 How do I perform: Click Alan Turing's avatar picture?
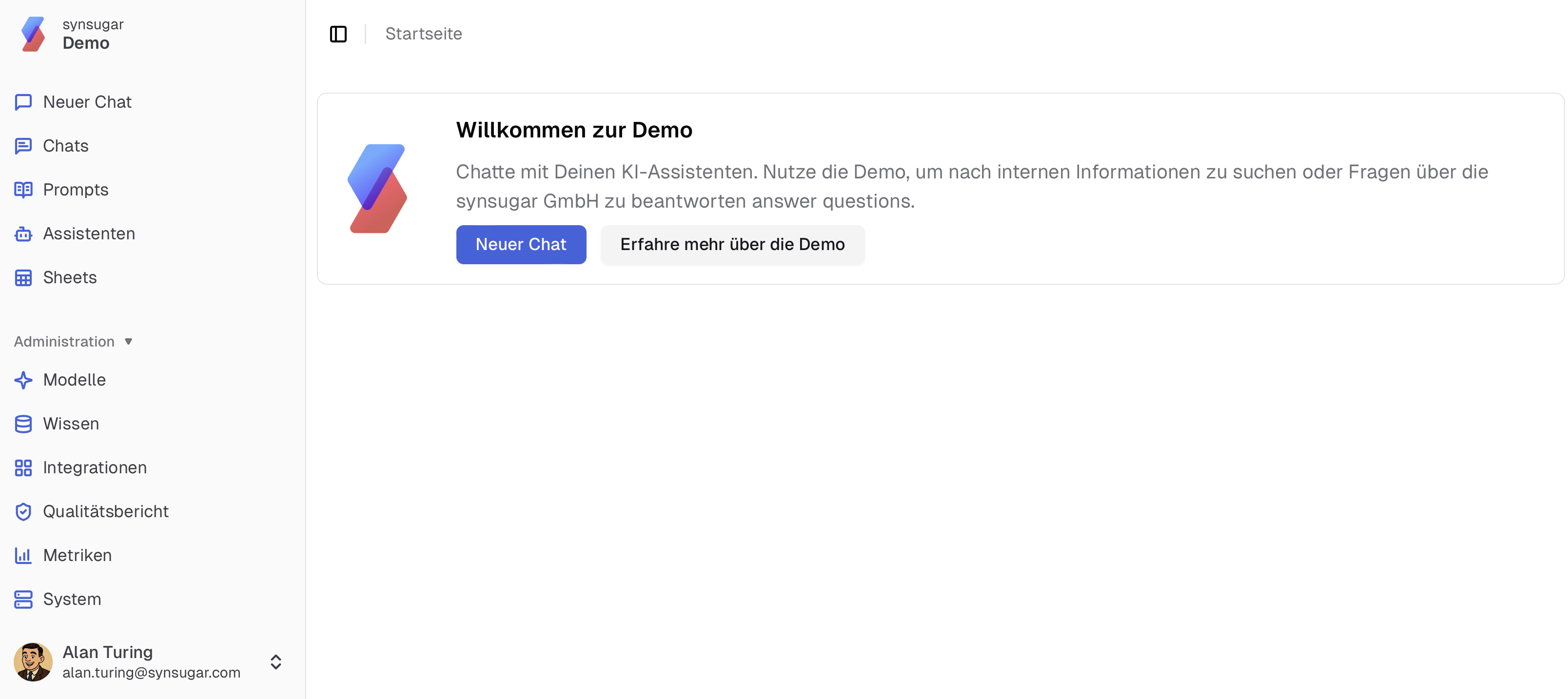coord(33,662)
